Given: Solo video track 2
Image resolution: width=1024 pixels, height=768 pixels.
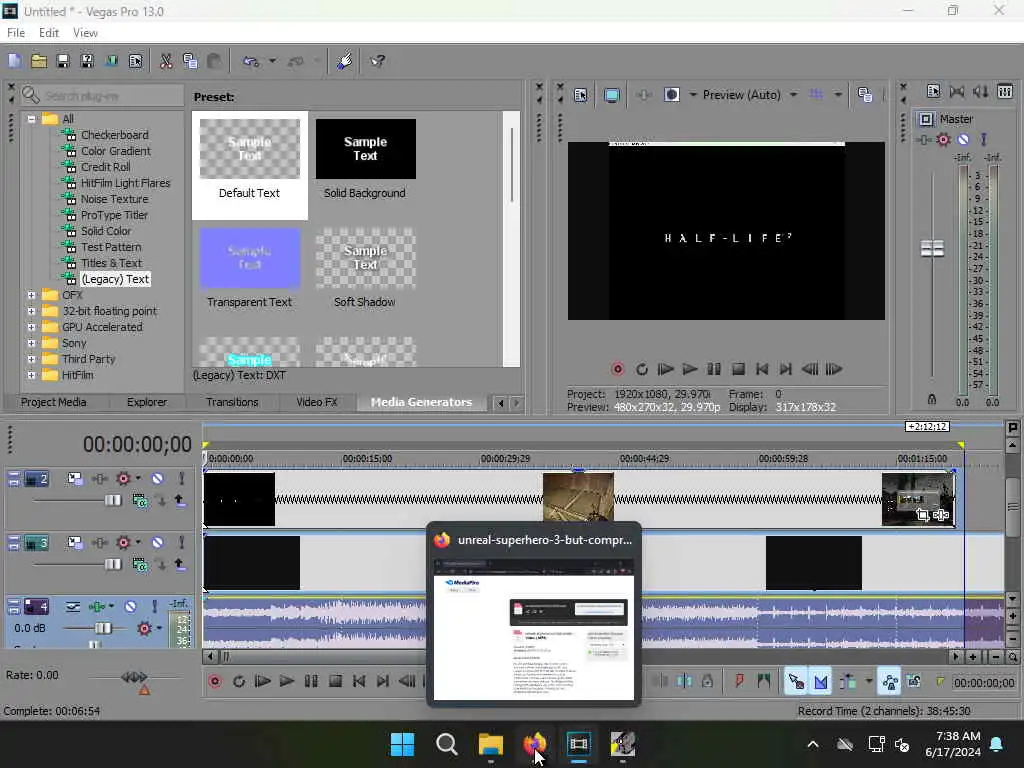Looking at the screenshot, I should pyautogui.click(x=182, y=479).
